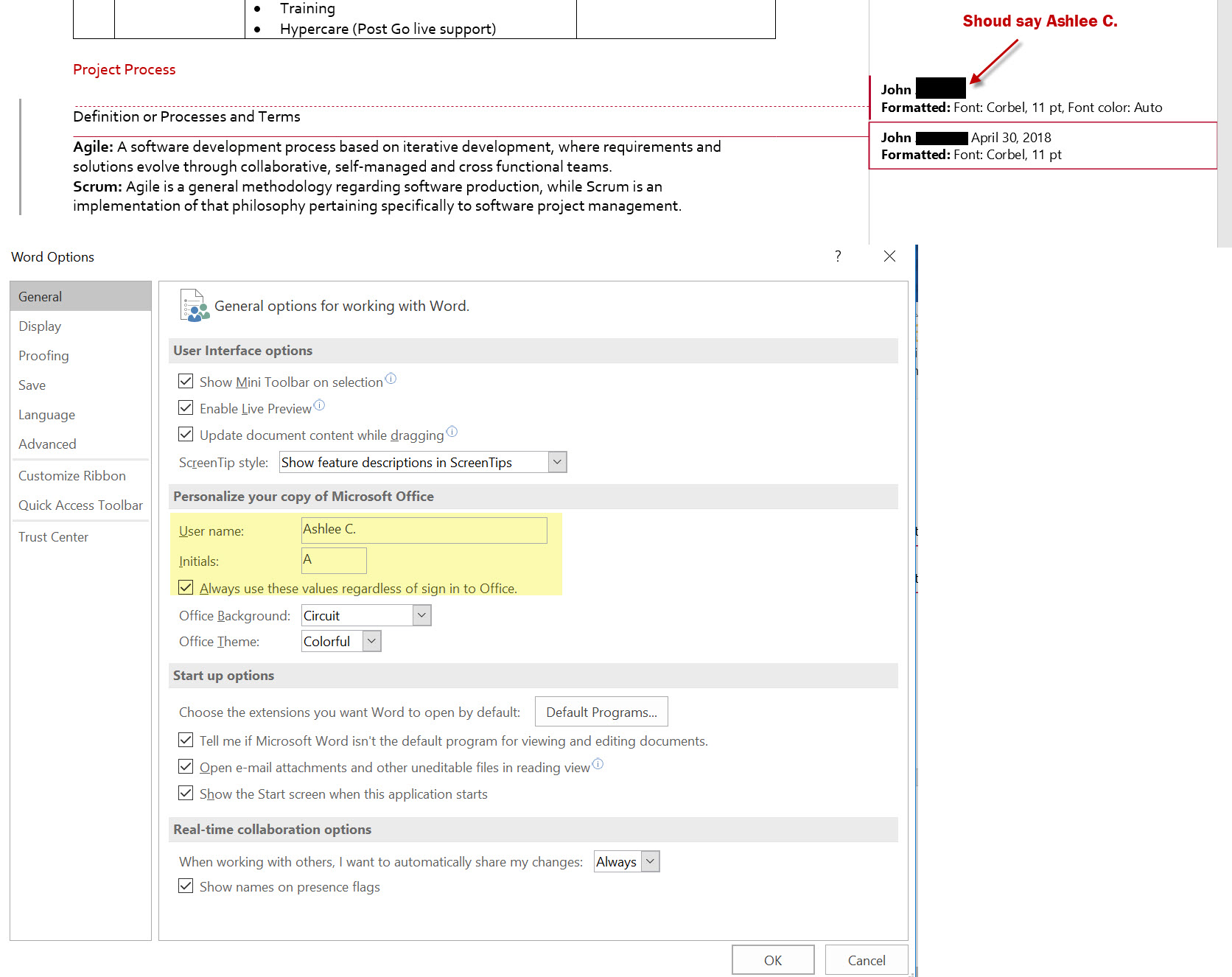Close the Word Options dialog
Viewport: 1232px width, 977px height.
[889, 256]
